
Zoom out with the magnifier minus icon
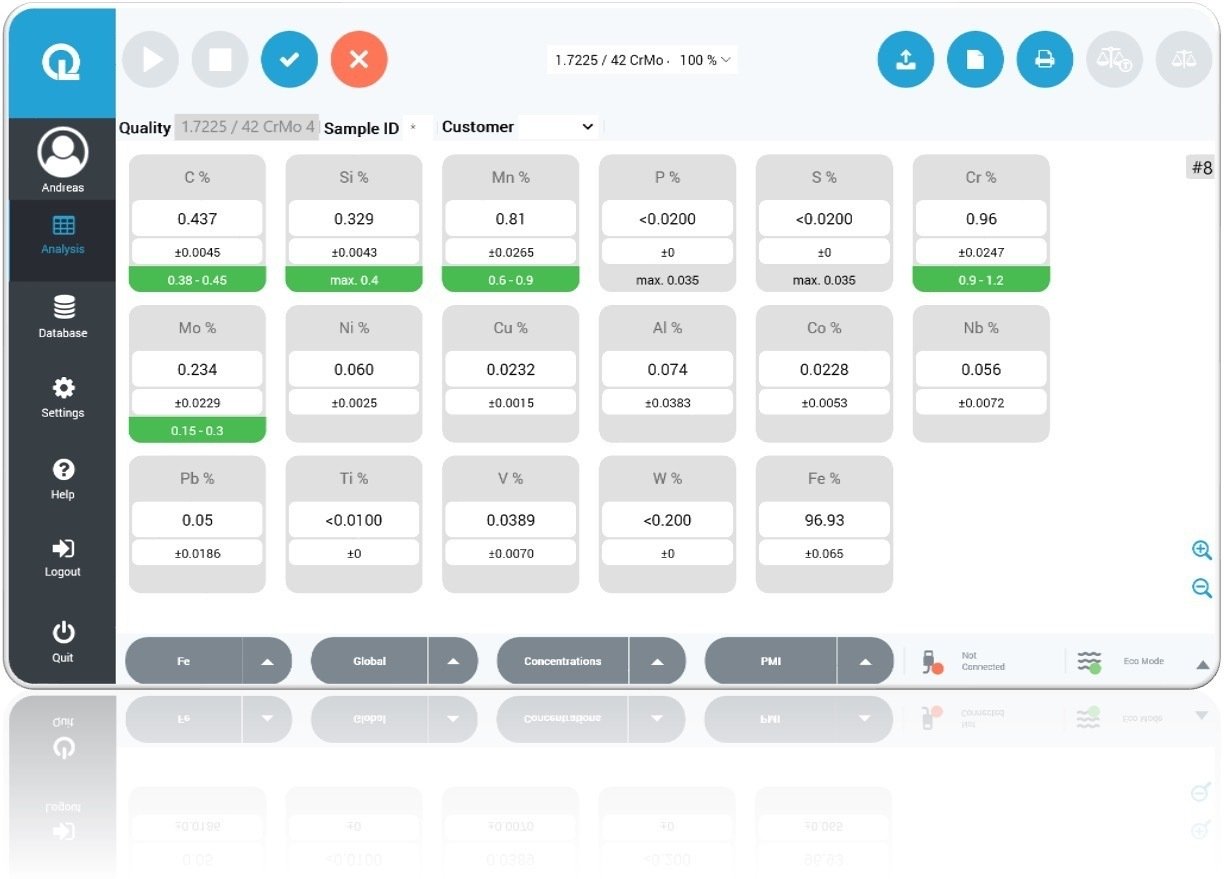pos(1202,588)
